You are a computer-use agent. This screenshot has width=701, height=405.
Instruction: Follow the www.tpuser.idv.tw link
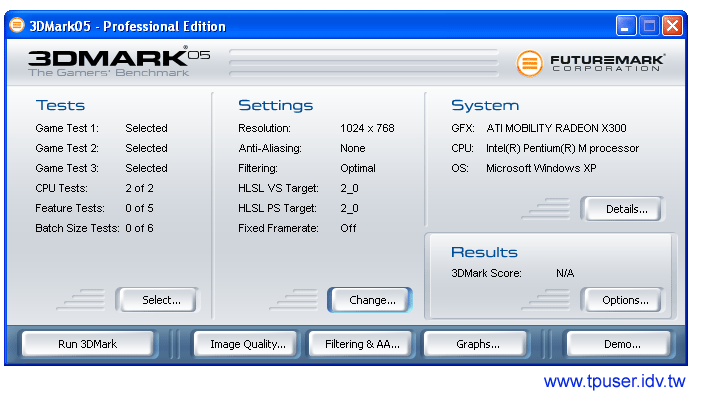[x=614, y=382]
